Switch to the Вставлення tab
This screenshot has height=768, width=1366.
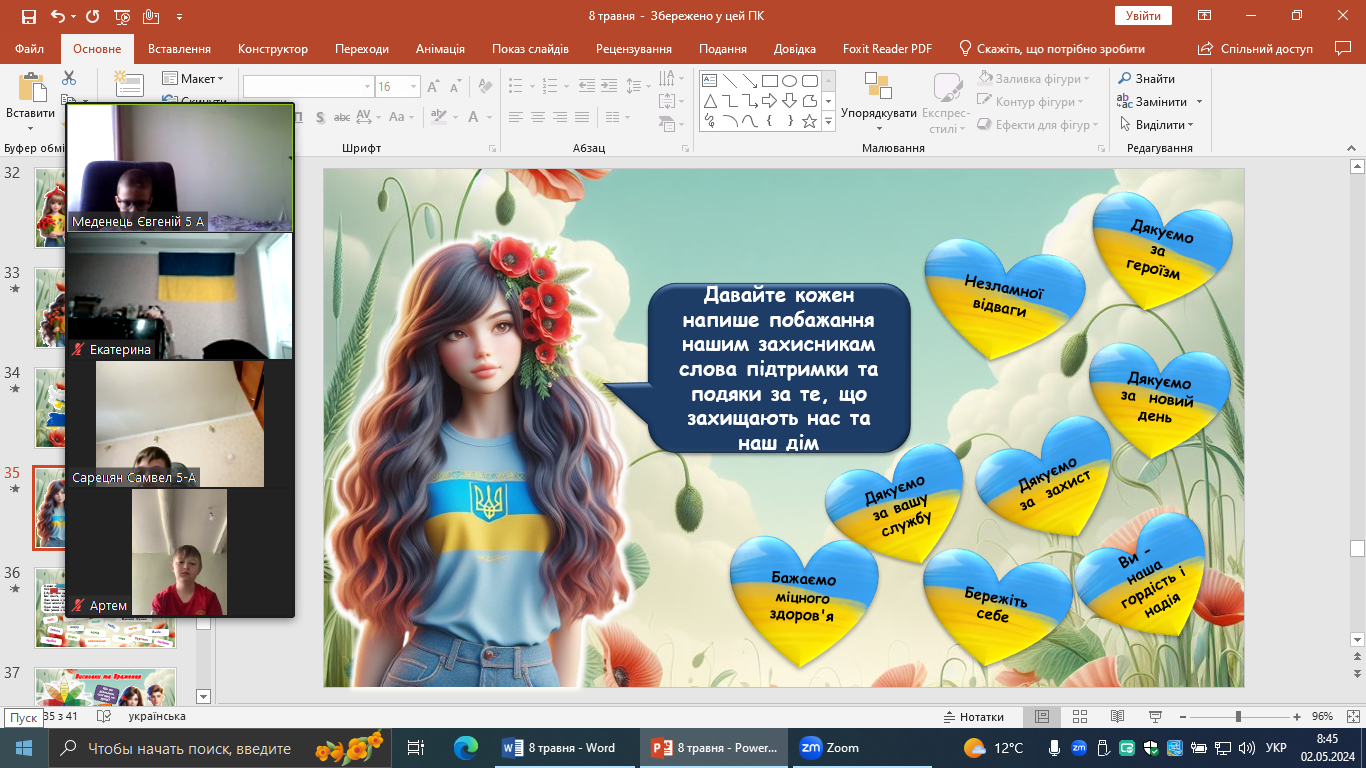click(x=179, y=49)
